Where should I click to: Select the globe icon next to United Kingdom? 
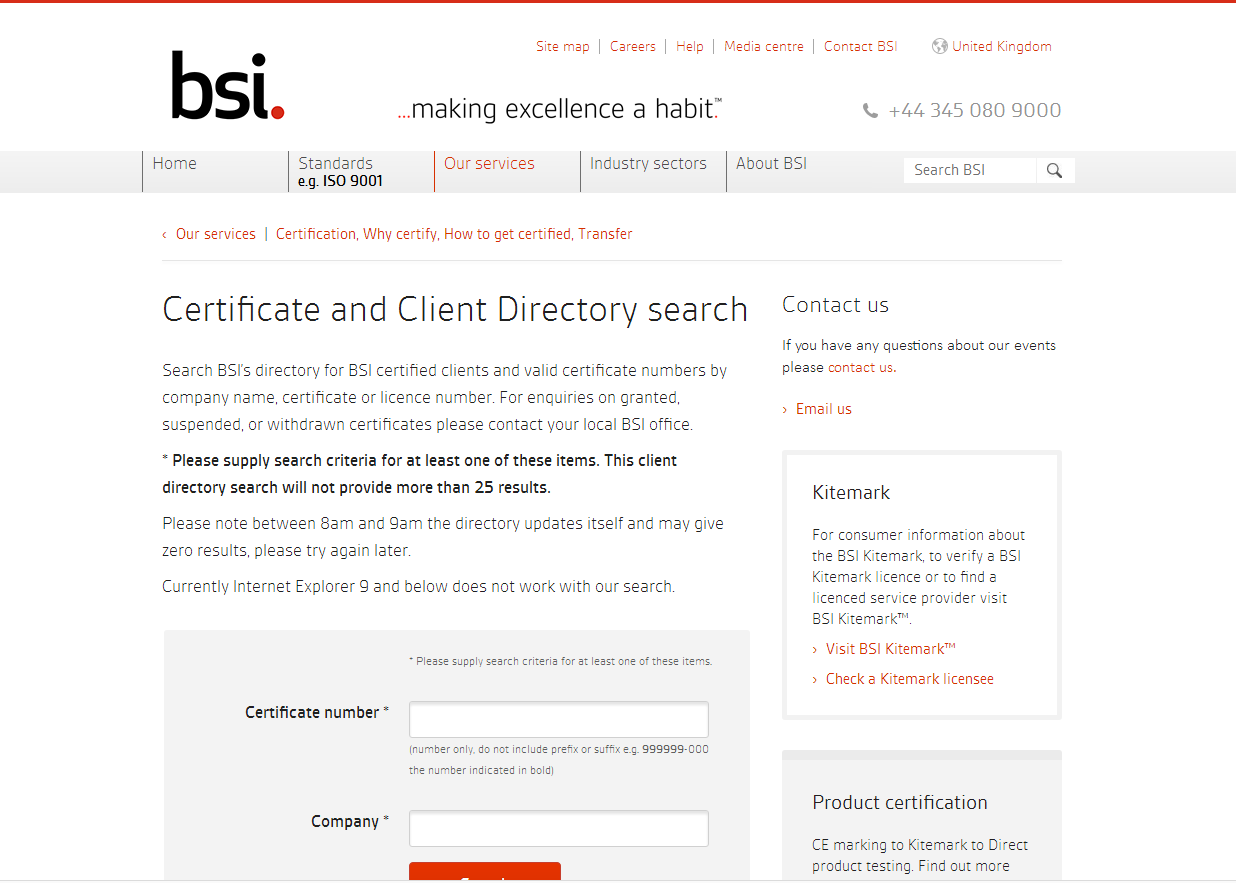tap(938, 46)
